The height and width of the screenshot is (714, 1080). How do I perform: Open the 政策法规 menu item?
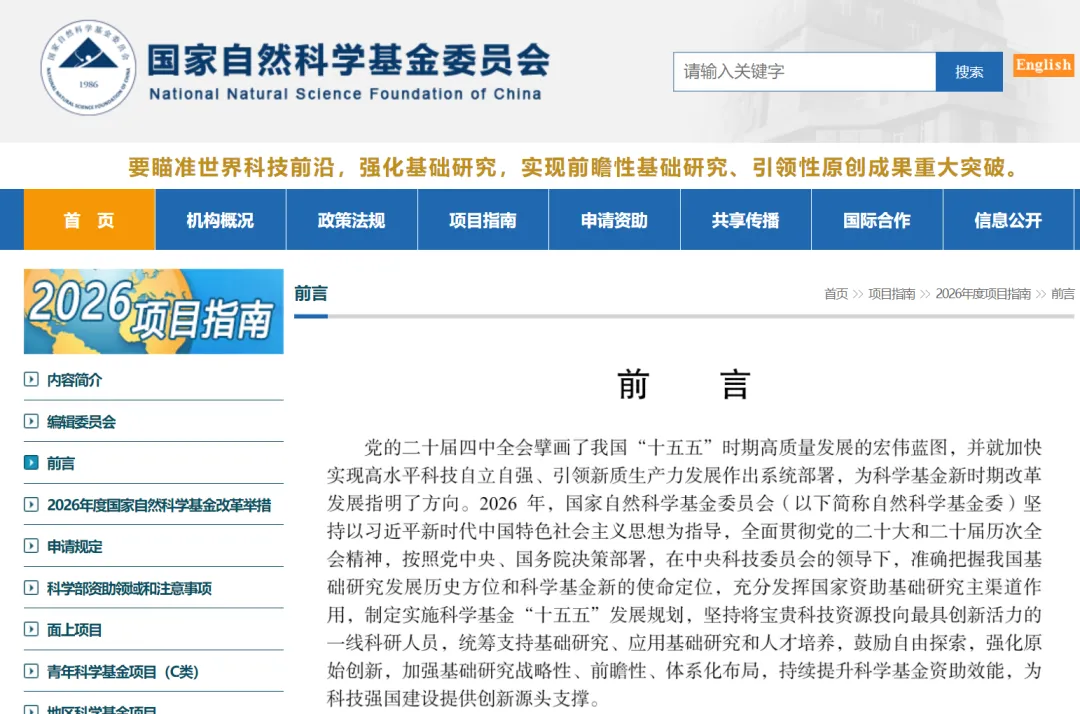click(x=351, y=220)
